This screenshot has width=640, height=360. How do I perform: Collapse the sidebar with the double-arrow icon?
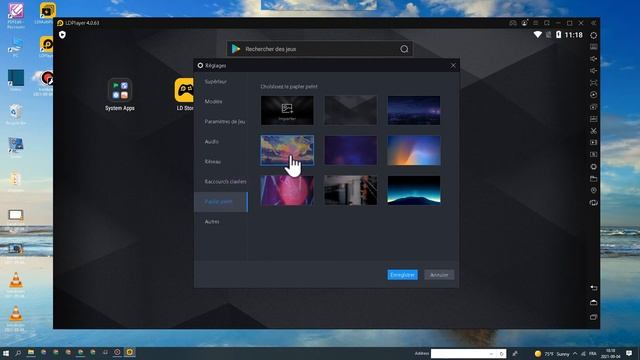click(593, 23)
